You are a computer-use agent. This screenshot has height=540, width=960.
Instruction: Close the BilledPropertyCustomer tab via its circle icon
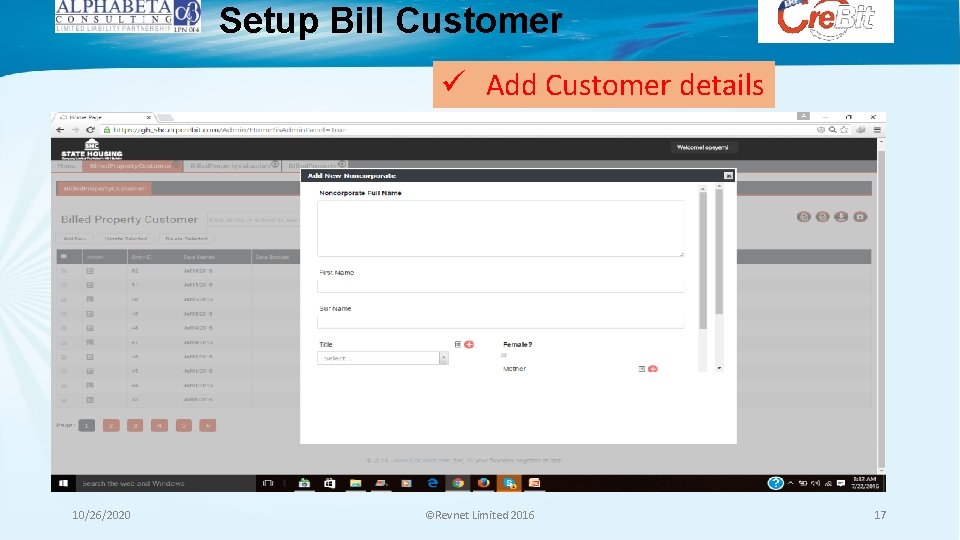[176, 164]
